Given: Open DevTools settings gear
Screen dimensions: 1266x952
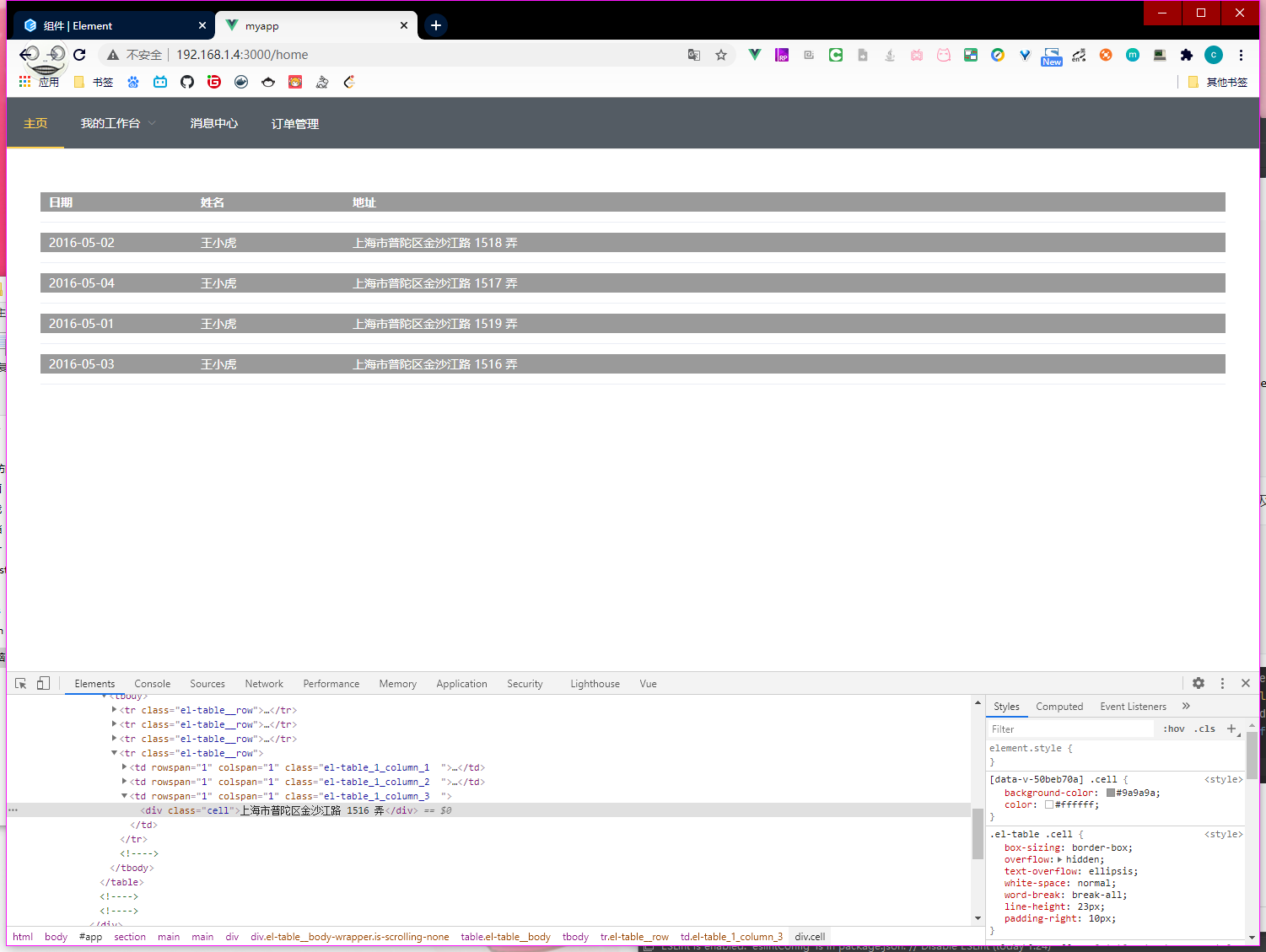Looking at the screenshot, I should 1199,683.
